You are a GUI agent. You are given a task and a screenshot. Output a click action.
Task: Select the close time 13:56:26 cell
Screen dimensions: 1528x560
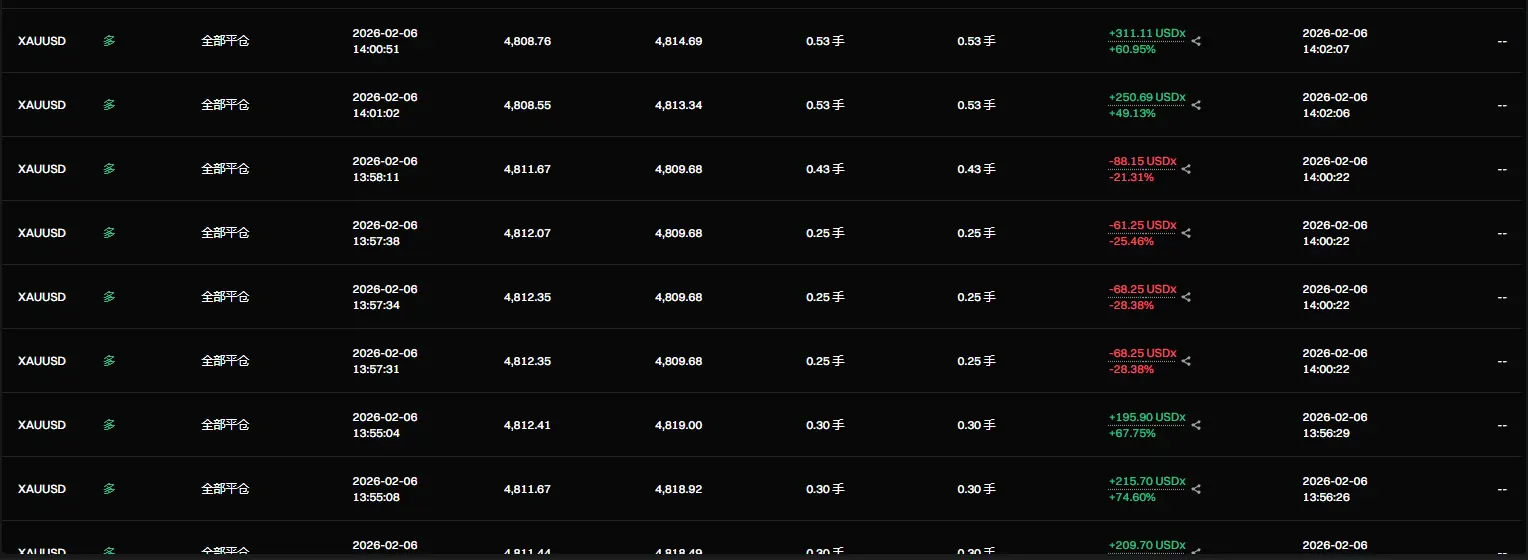click(1335, 489)
